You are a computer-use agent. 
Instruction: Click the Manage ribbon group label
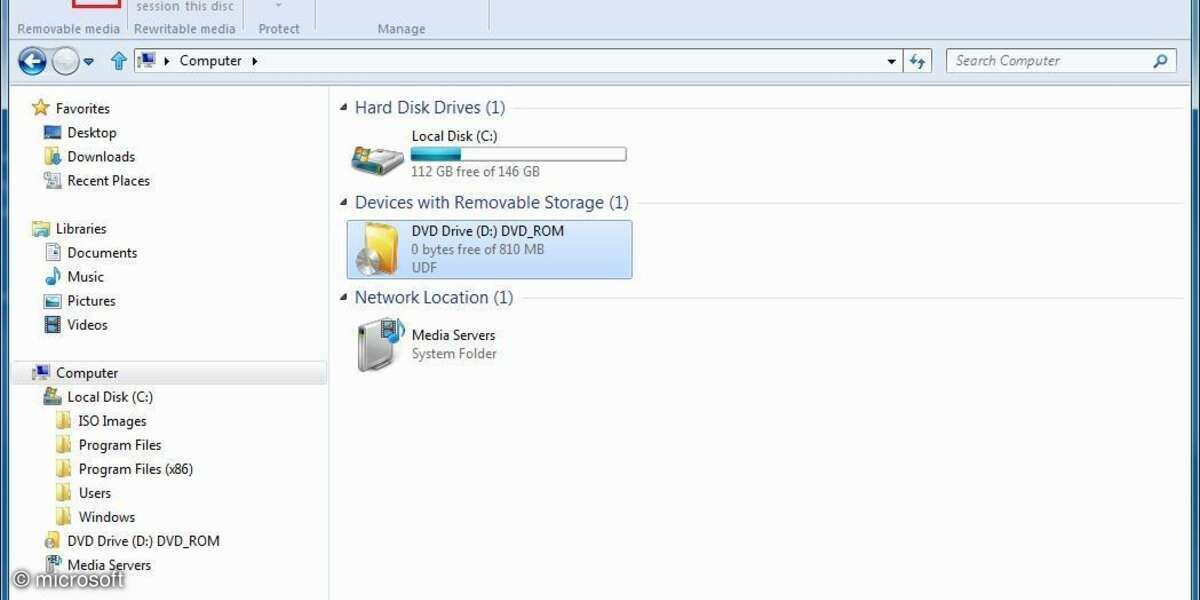pyautogui.click(x=401, y=28)
